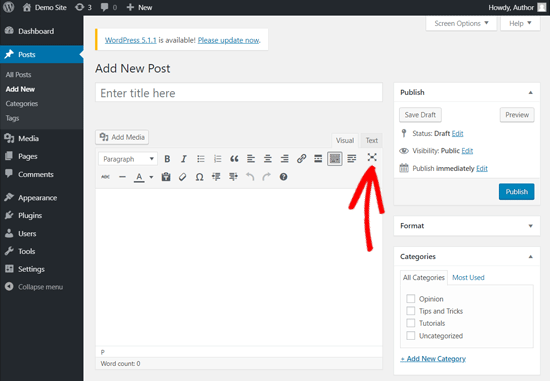Open comments bubble in admin bar

click(109, 7)
